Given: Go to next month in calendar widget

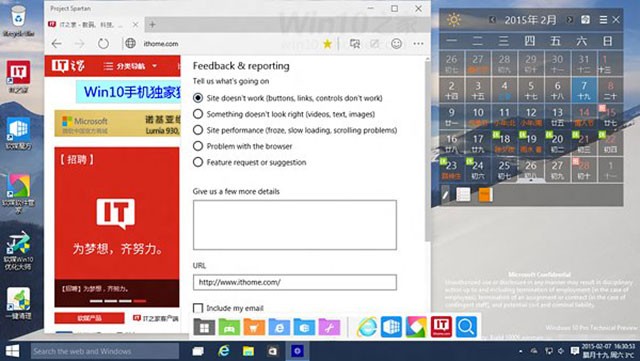Looking at the screenshot, I should coord(569,20).
